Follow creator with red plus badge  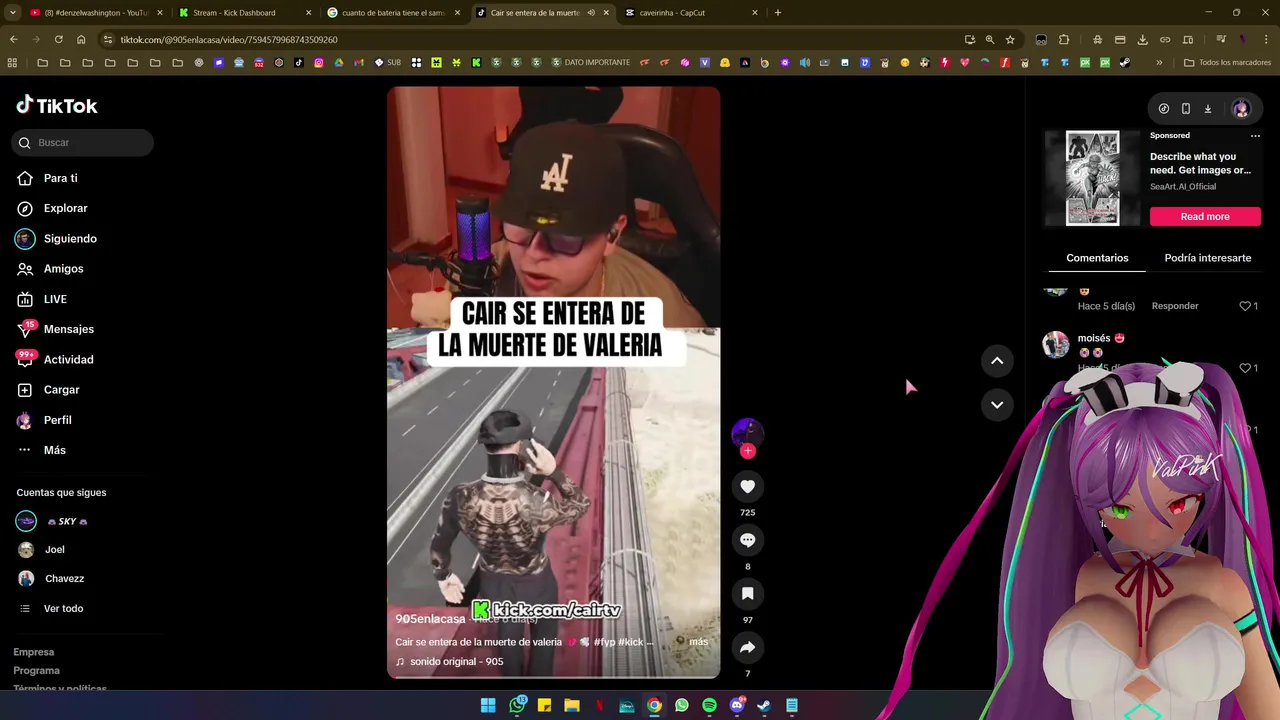pos(747,451)
